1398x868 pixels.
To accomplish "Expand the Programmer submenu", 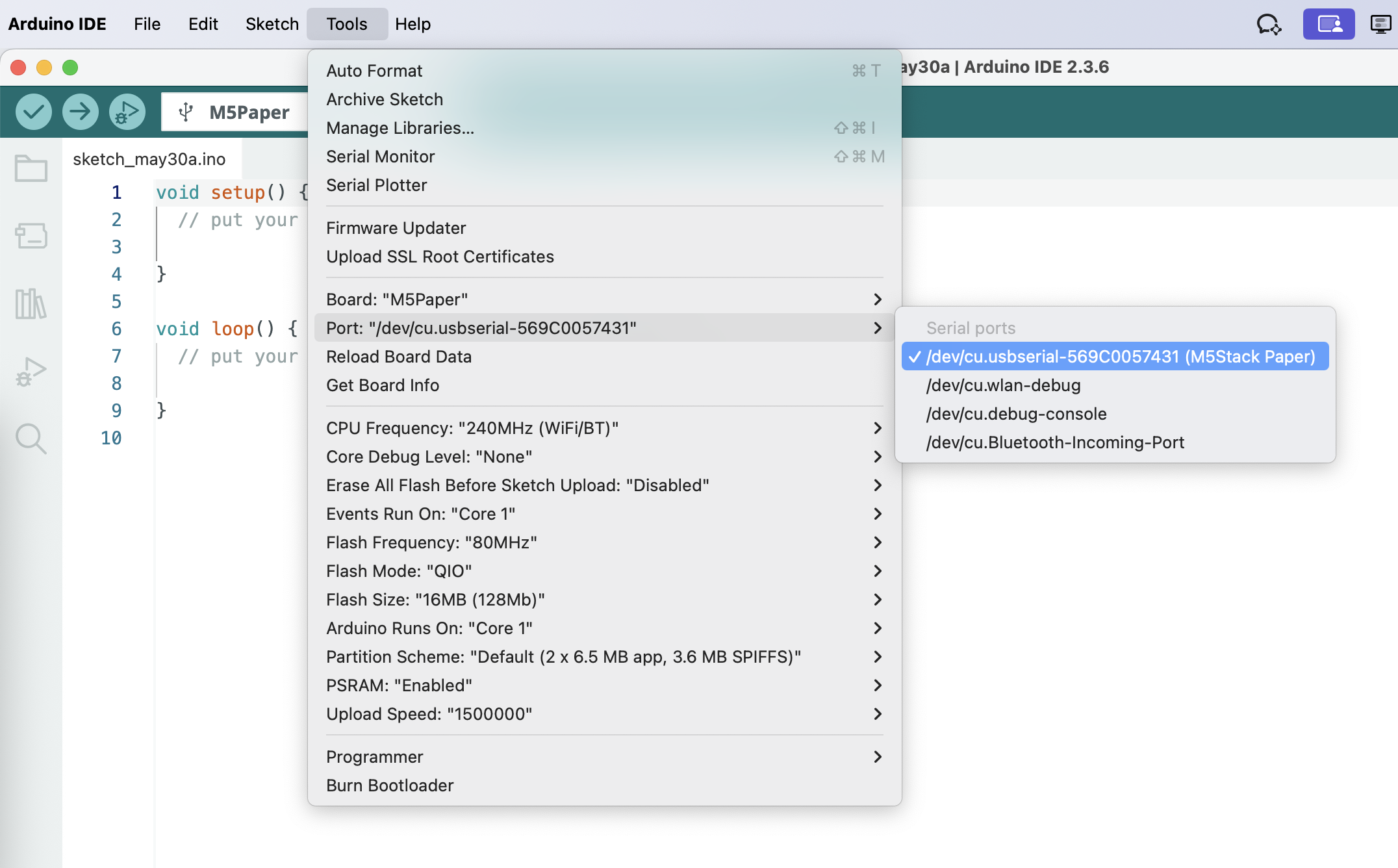I will click(604, 756).
